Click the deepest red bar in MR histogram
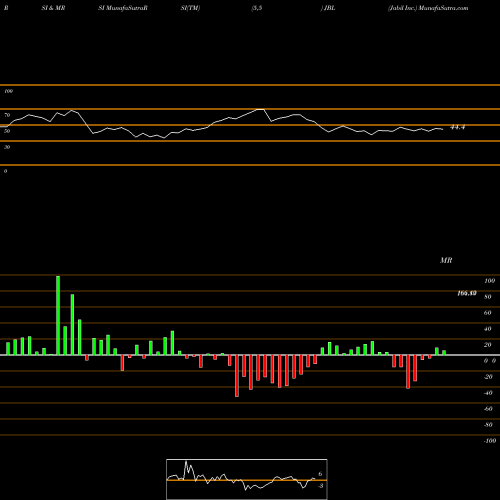 tap(237, 376)
